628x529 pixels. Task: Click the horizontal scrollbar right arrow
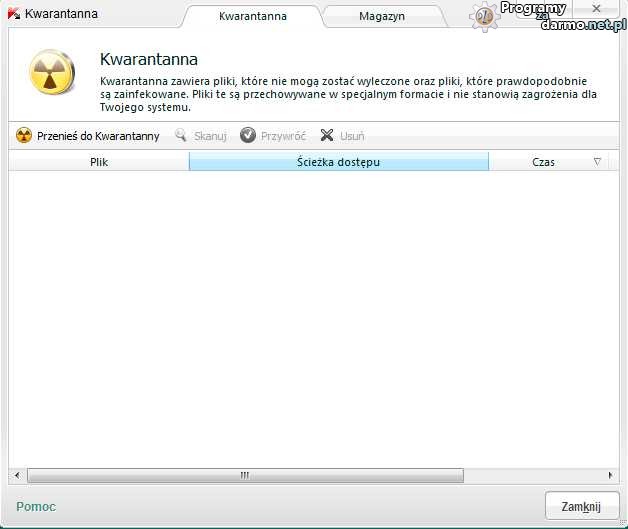[611, 476]
